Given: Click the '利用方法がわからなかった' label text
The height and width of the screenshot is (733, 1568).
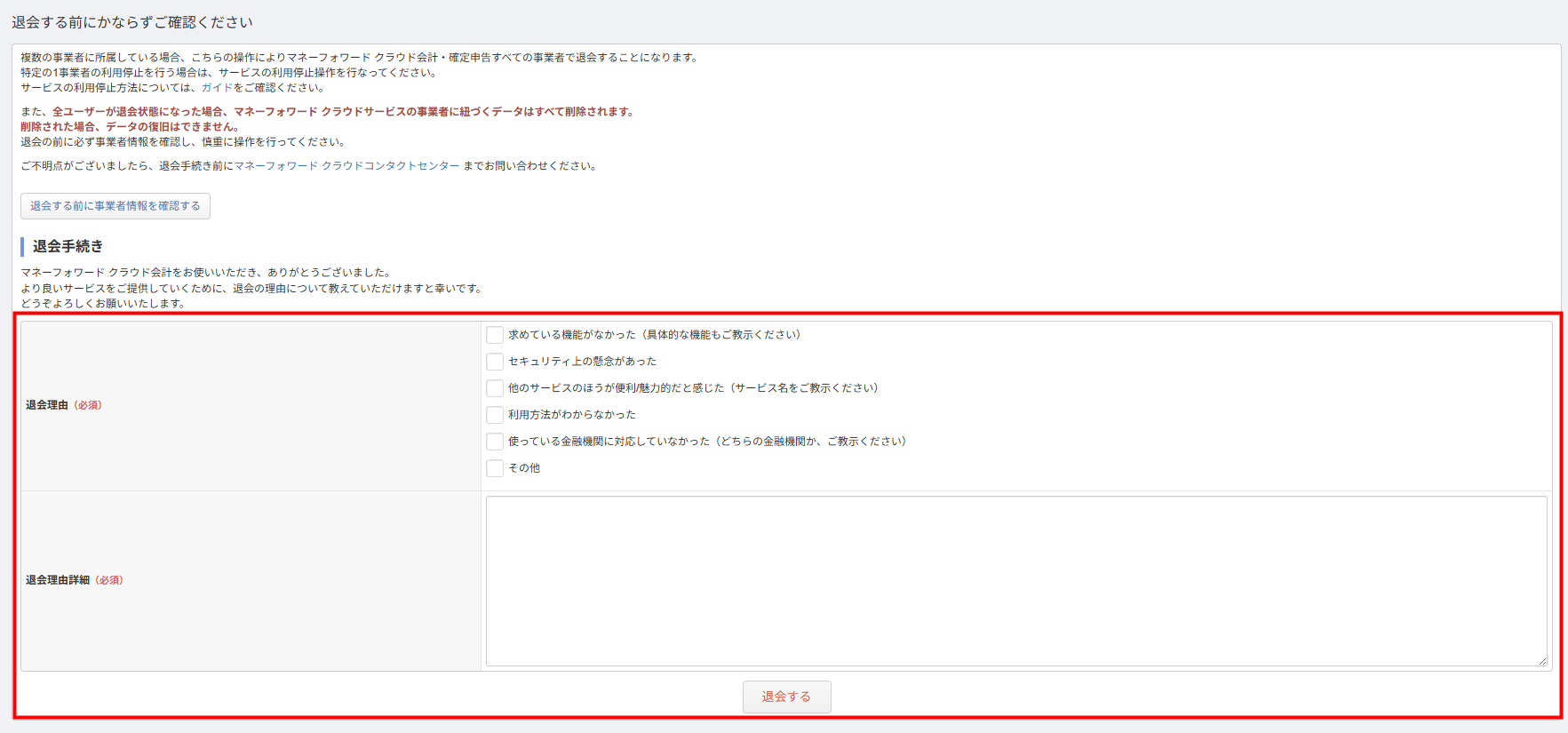Looking at the screenshot, I should coord(572,415).
